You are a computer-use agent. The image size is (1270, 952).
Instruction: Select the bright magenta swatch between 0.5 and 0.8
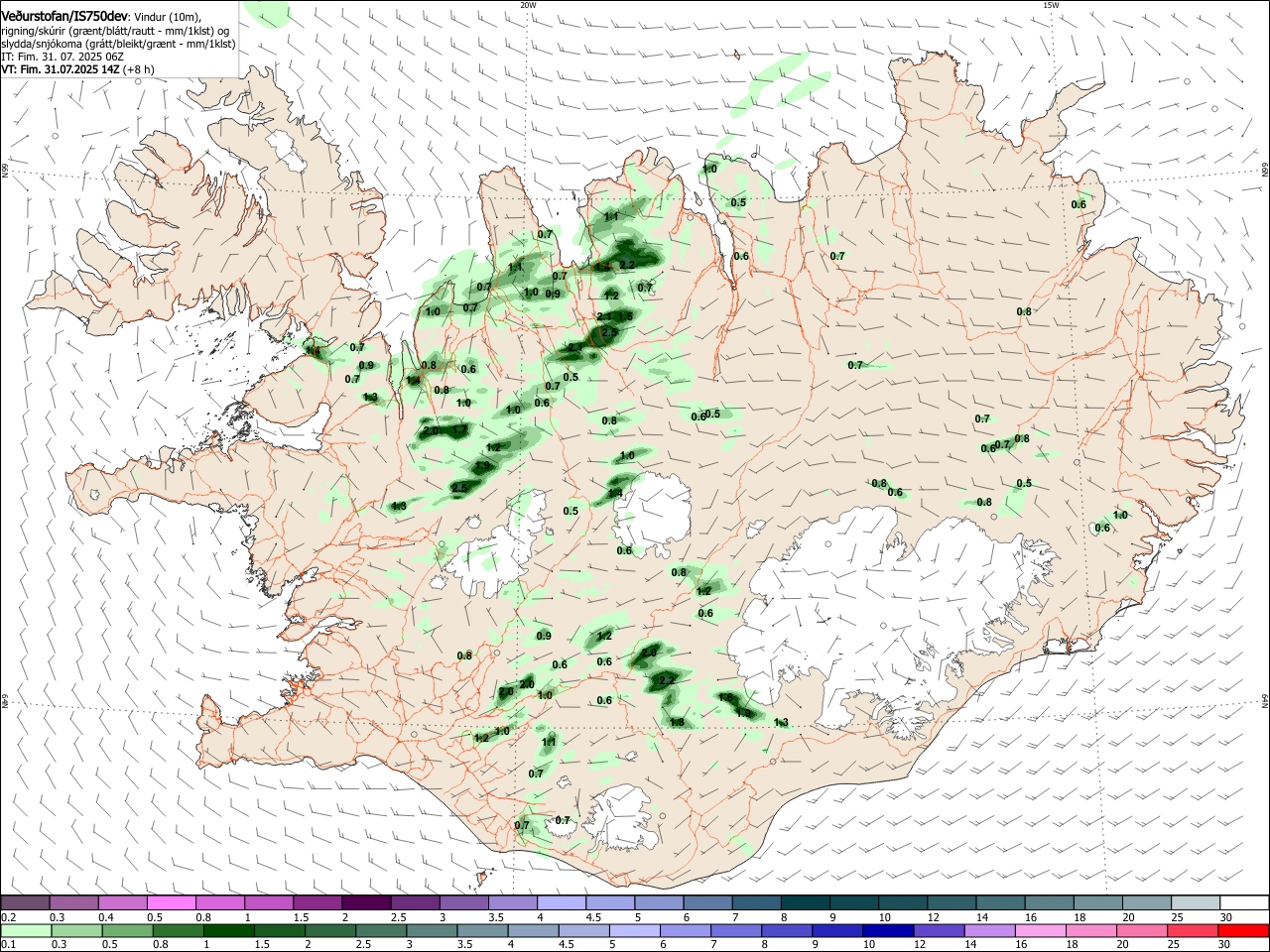click(x=171, y=902)
